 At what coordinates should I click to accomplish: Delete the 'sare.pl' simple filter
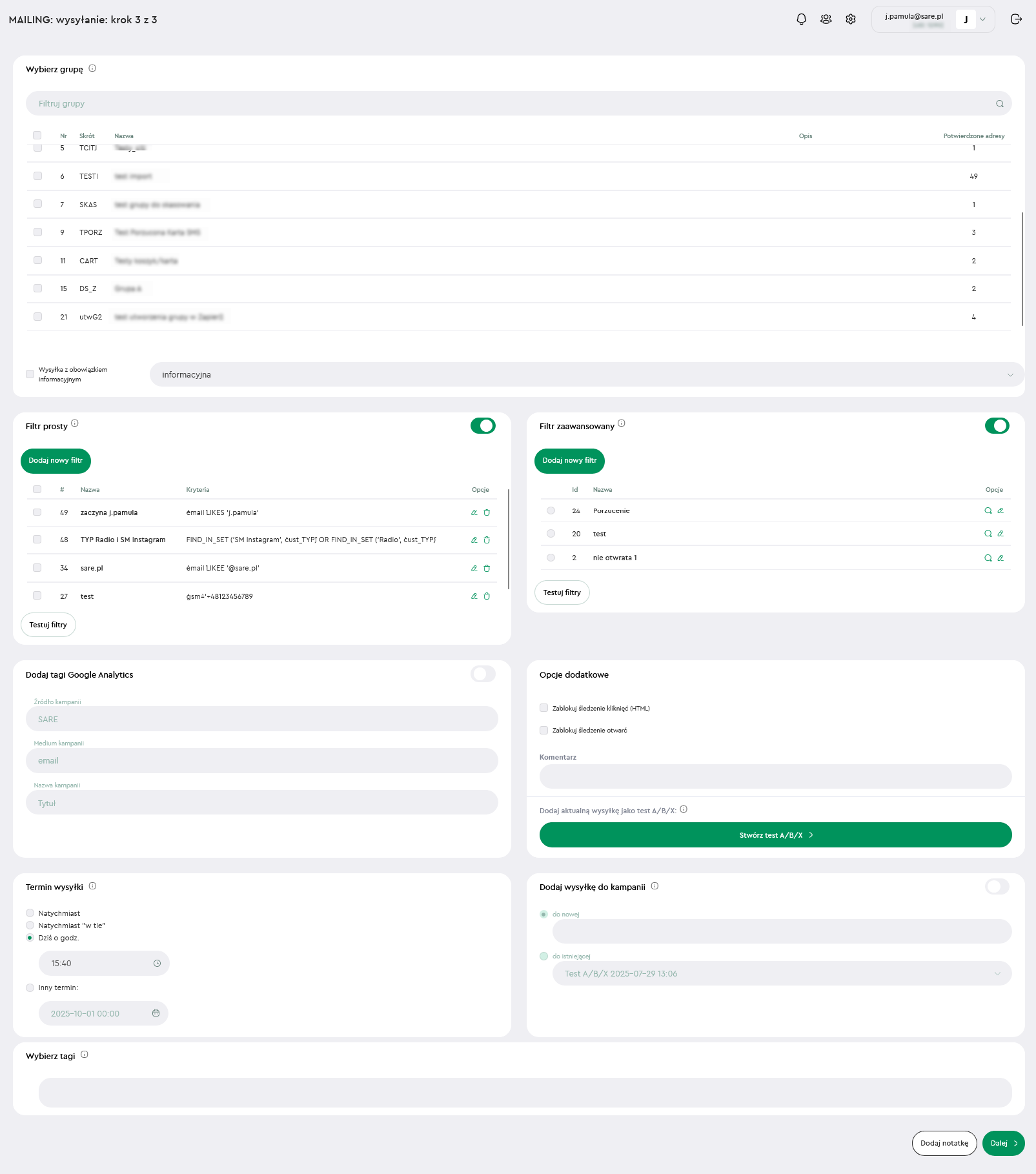click(487, 569)
